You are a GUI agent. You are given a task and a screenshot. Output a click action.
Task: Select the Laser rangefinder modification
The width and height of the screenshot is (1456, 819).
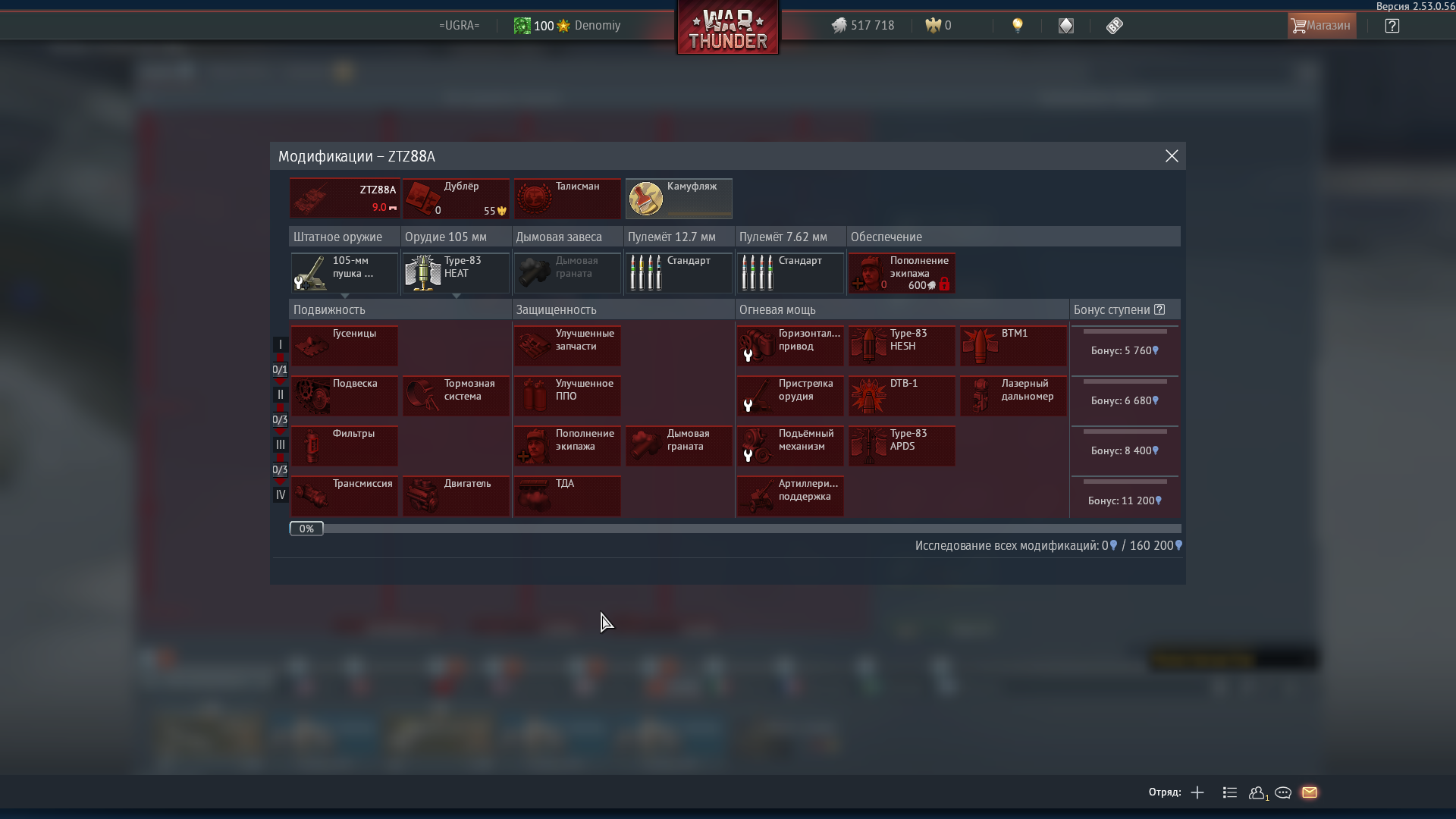1013,396
